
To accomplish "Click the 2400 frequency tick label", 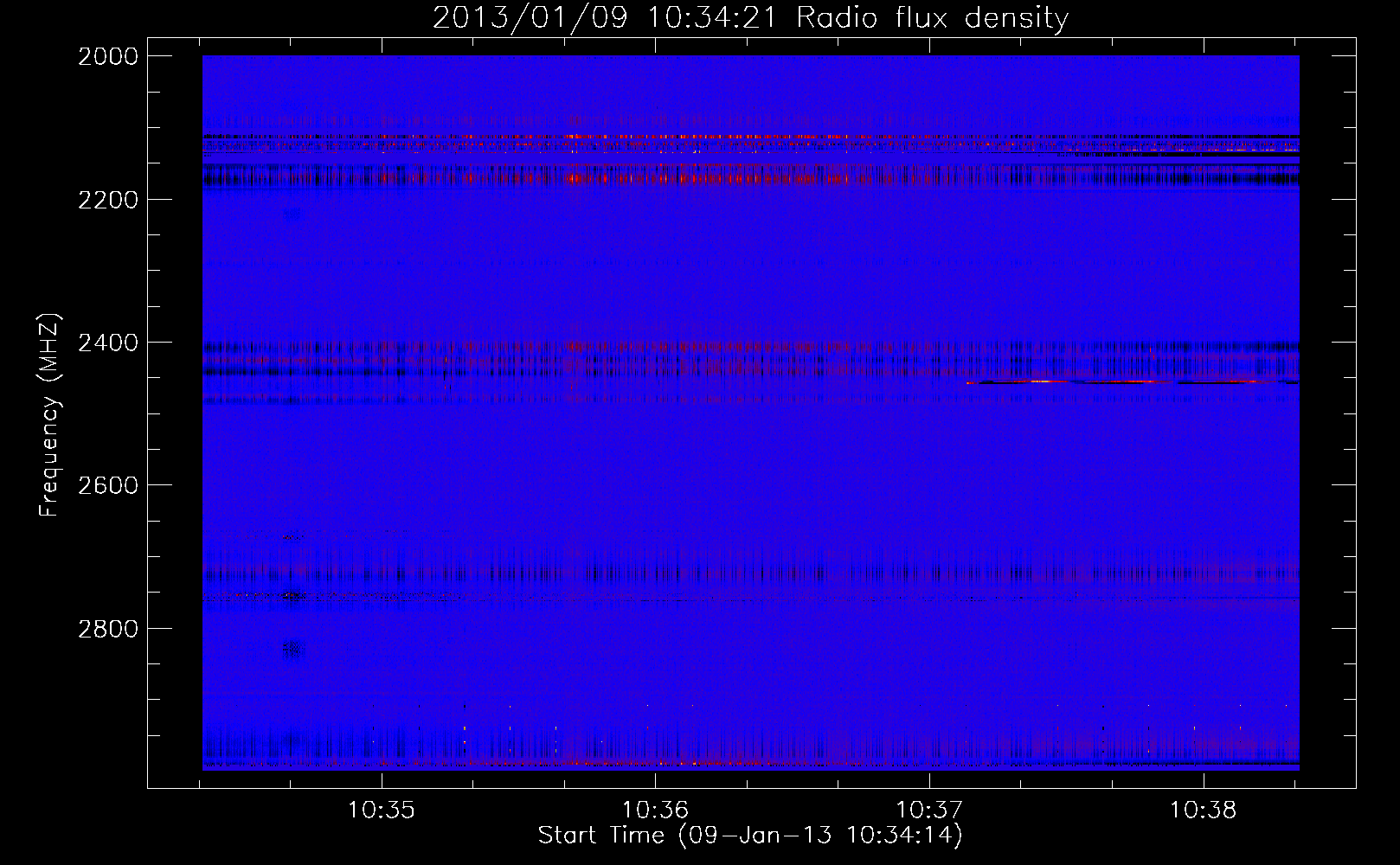I will tap(108, 343).
